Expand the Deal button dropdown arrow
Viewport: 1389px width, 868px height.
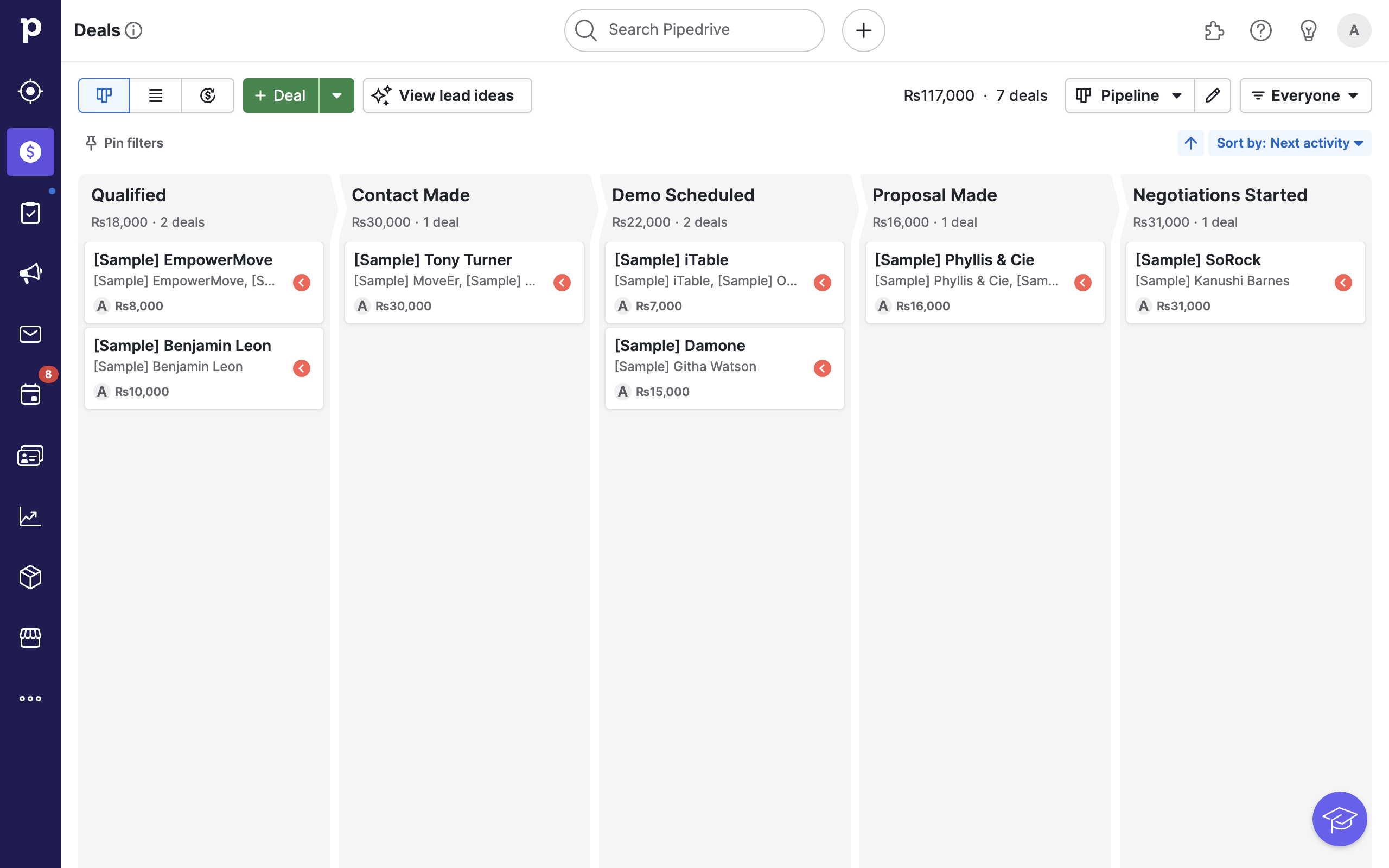point(337,95)
